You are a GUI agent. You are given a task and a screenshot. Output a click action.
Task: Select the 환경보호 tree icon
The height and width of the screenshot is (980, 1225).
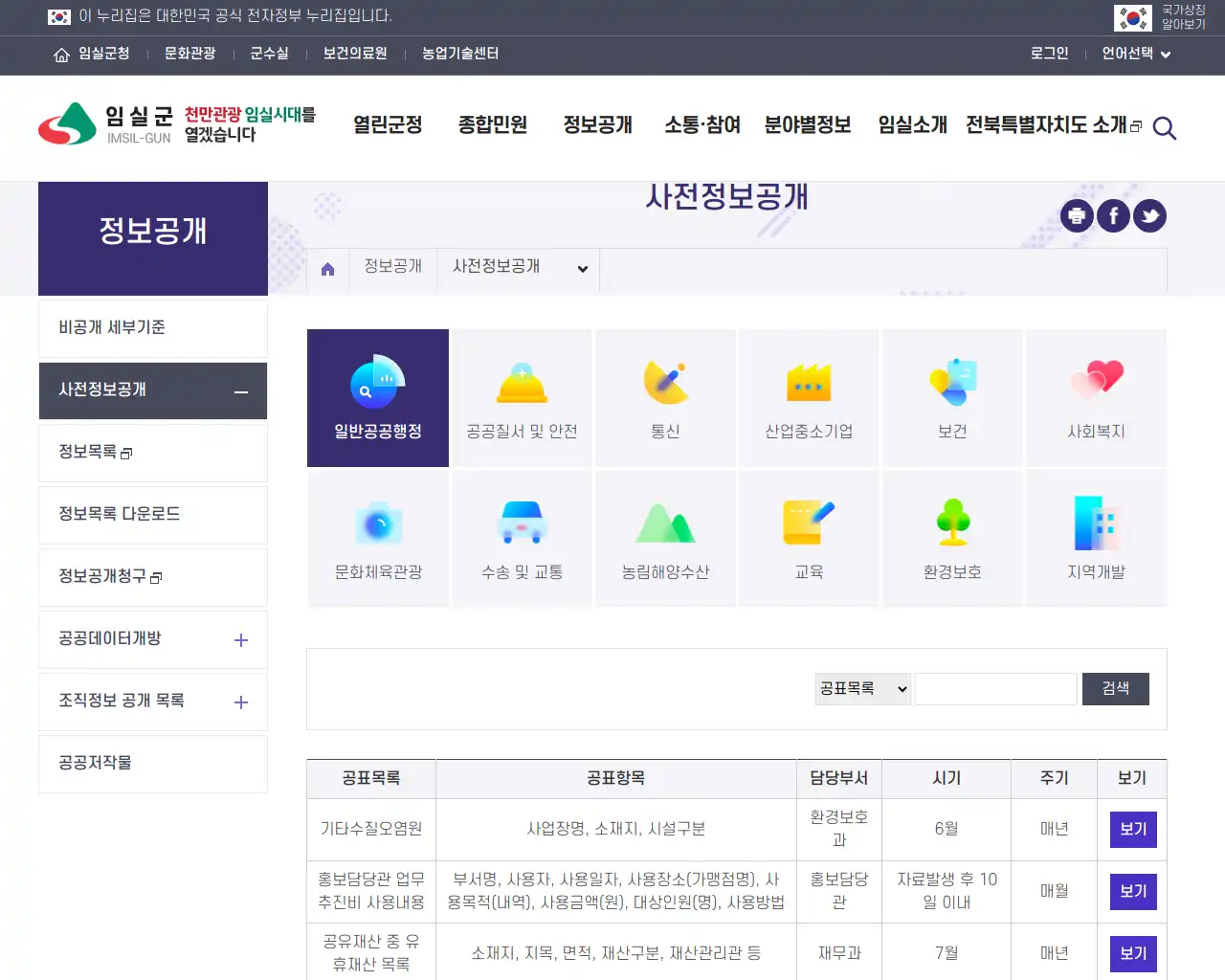[952, 523]
